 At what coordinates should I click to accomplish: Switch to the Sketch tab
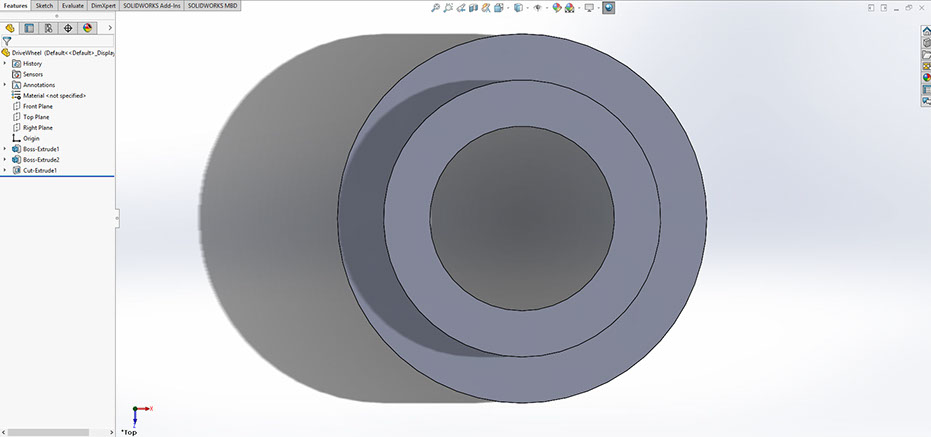click(x=44, y=5)
